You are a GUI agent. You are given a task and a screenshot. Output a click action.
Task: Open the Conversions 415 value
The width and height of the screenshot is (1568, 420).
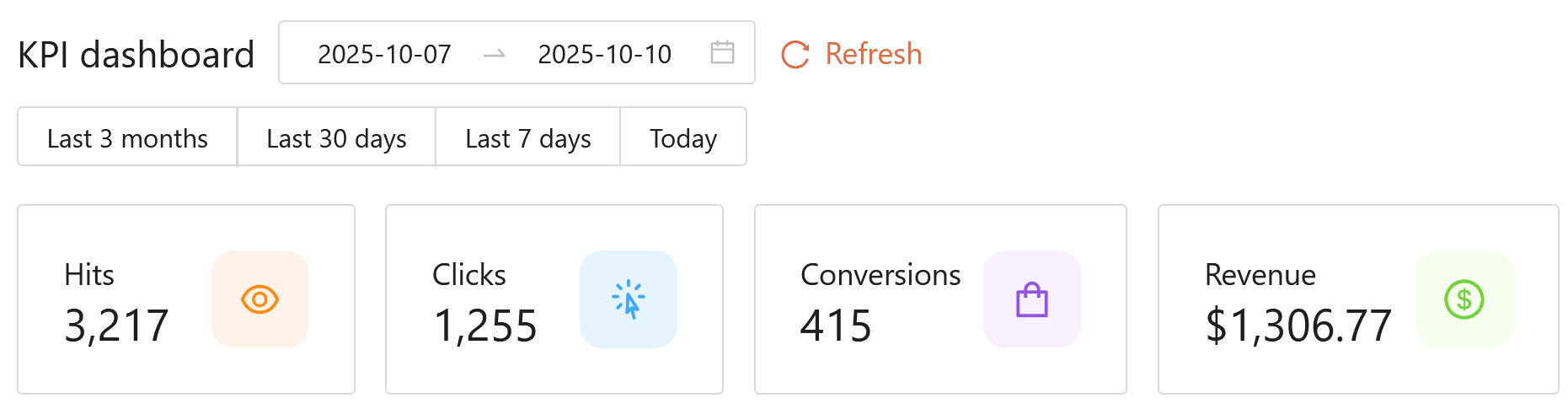835,326
